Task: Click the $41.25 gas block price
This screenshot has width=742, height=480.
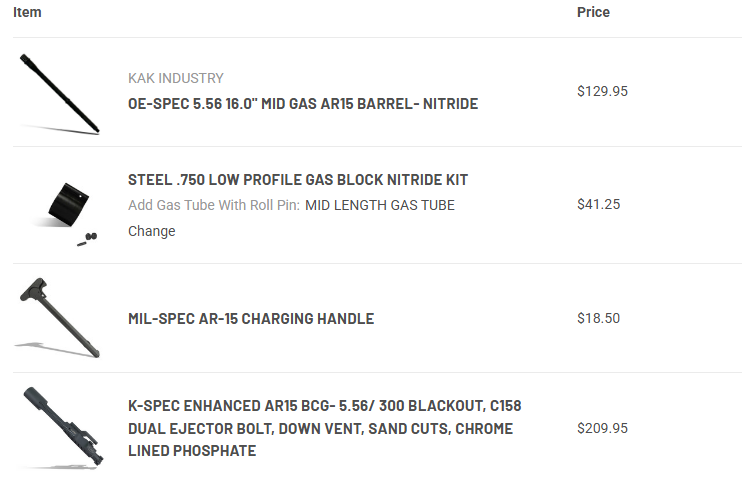Action: (x=598, y=204)
